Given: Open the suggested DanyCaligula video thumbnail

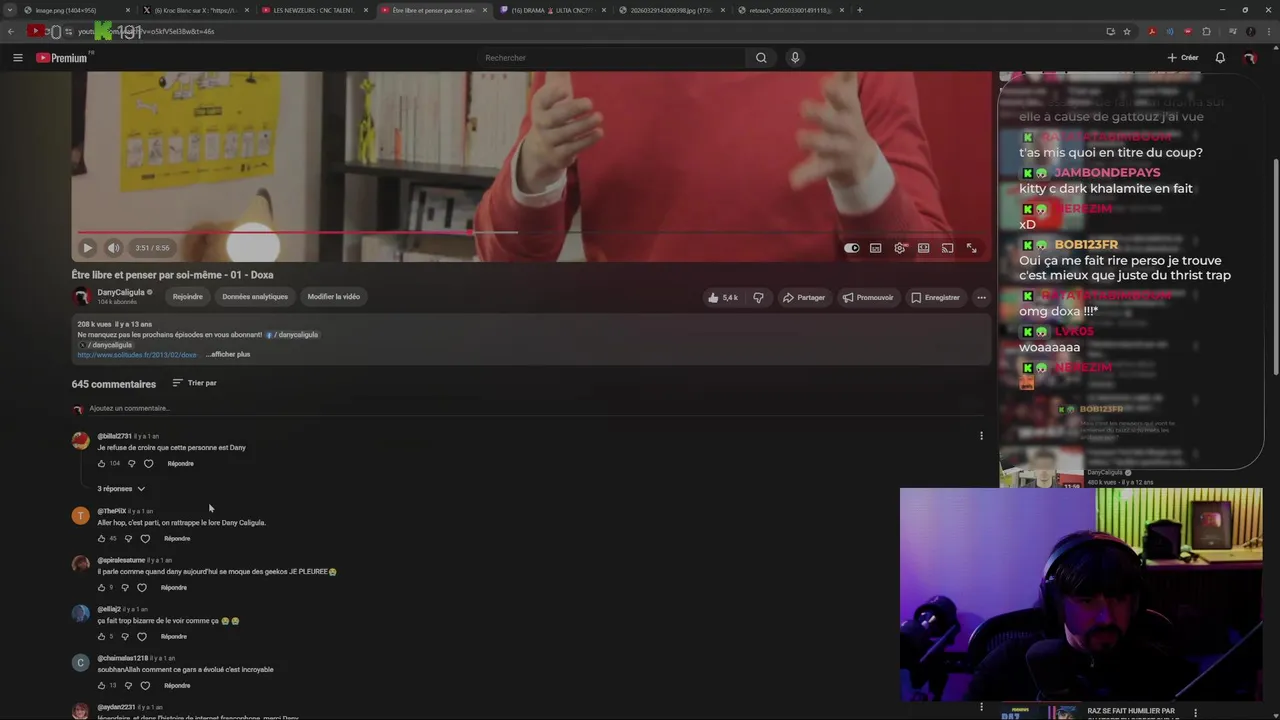Looking at the screenshot, I should click(x=1041, y=470).
